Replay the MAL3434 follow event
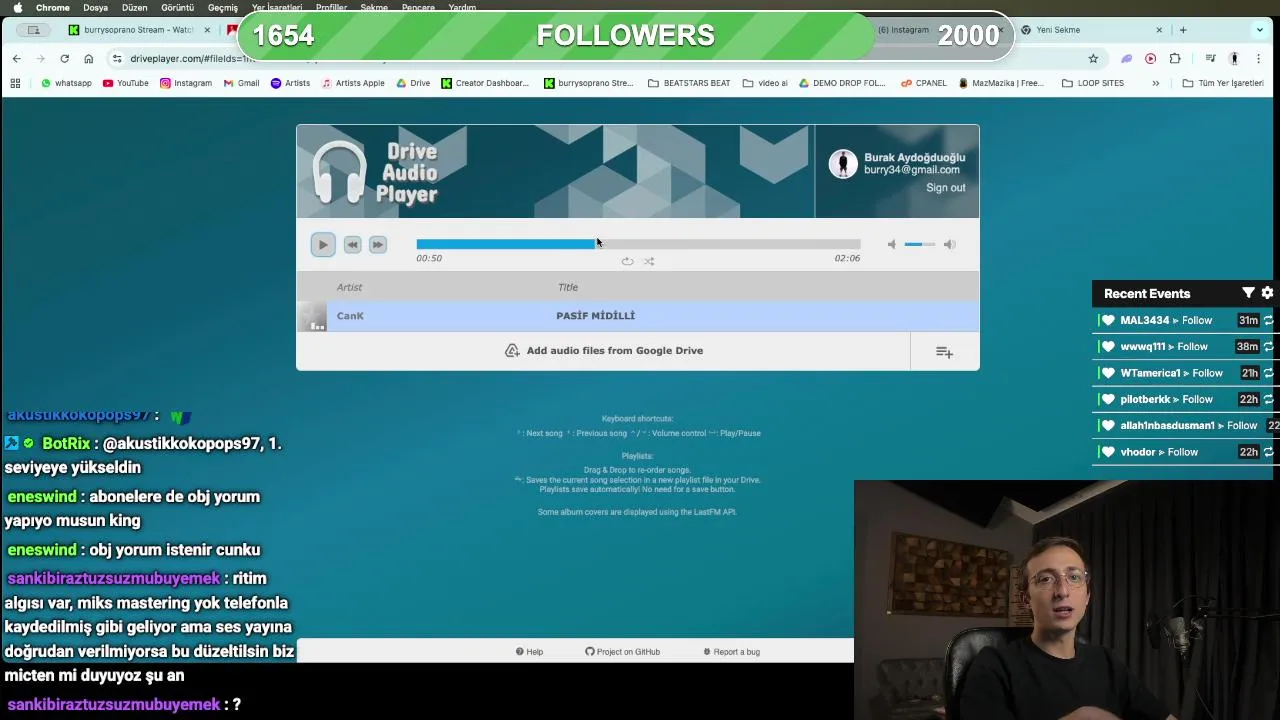Screen dimensions: 1280x720 [1268, 321]
